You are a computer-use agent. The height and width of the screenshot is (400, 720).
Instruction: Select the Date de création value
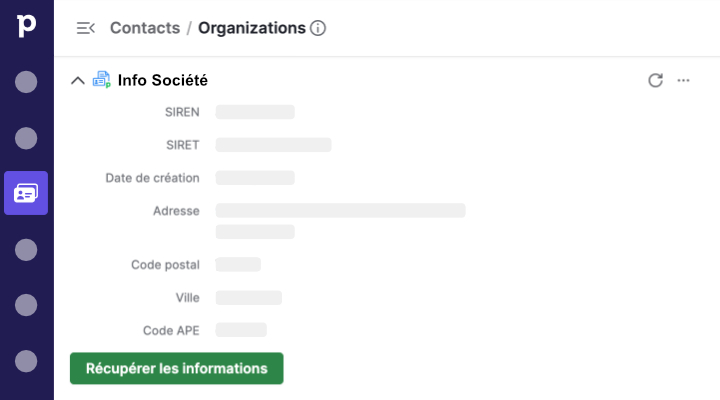pos(255,178)
